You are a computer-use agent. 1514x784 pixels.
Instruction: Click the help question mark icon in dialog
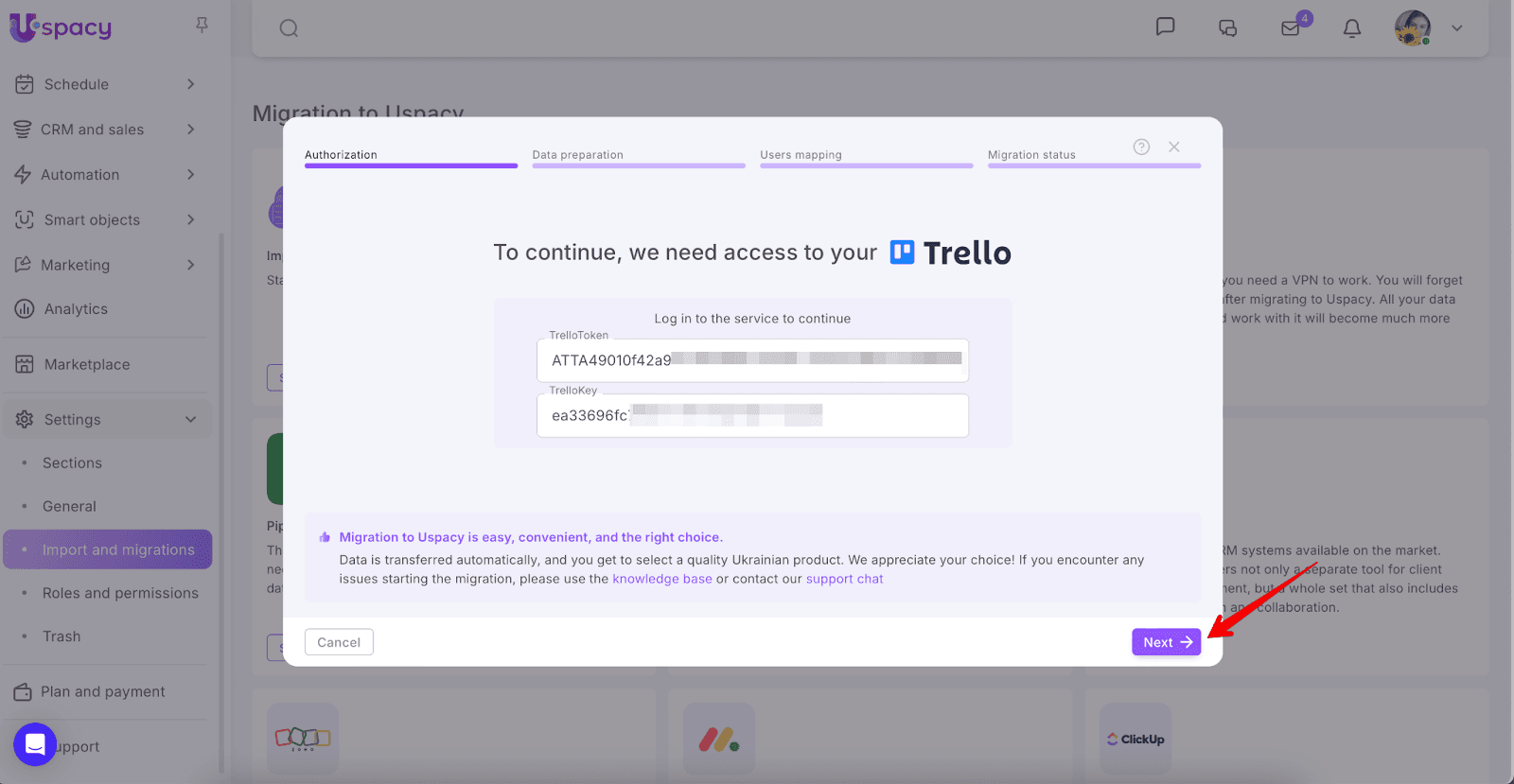click(x=1141, y=148)
